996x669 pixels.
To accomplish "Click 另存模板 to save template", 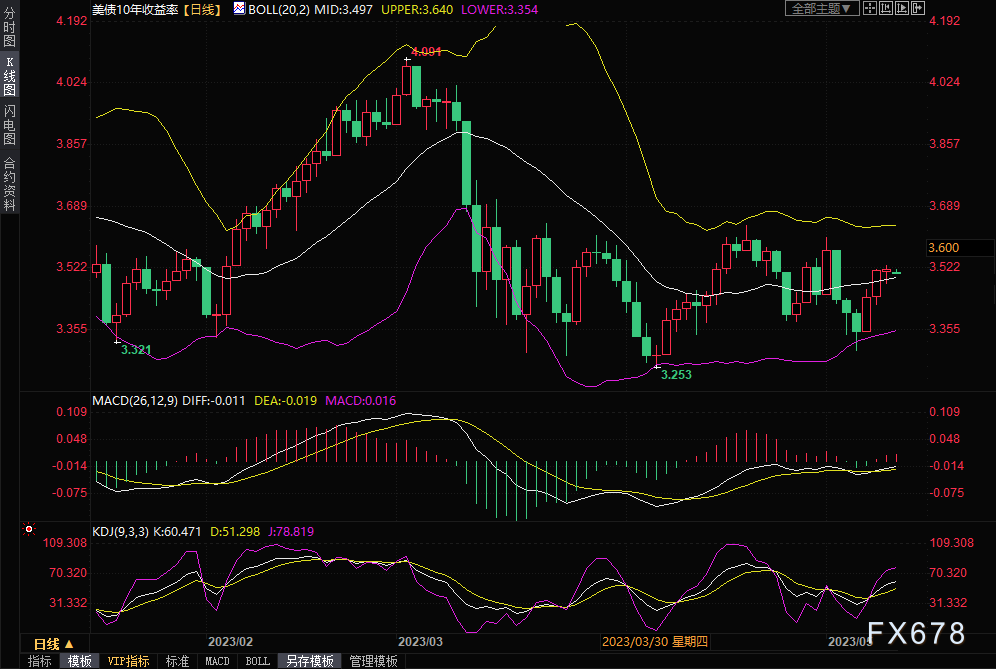I will click(x=309, y=661).
